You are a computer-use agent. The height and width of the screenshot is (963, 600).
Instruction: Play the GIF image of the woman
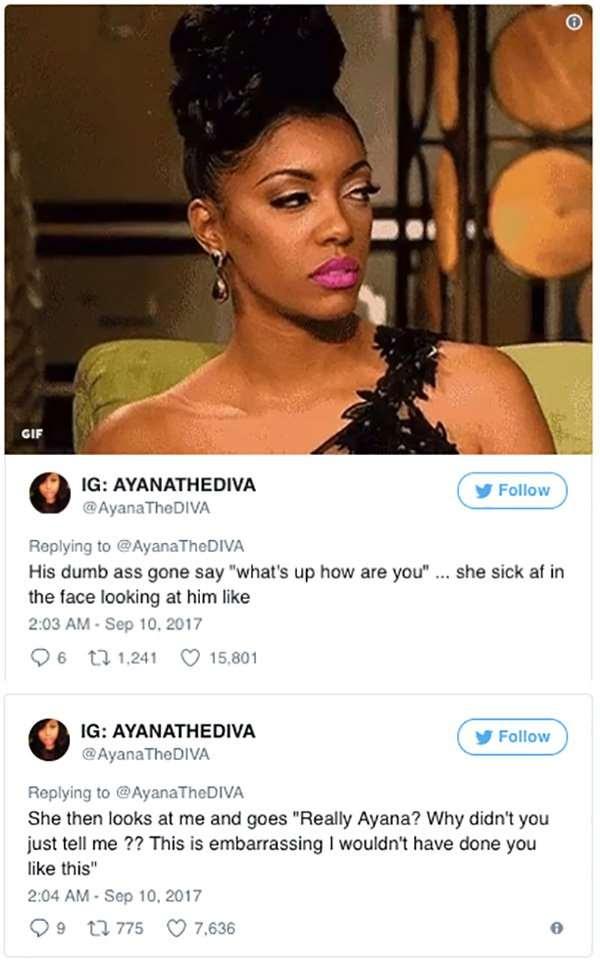tap(298, 230)
